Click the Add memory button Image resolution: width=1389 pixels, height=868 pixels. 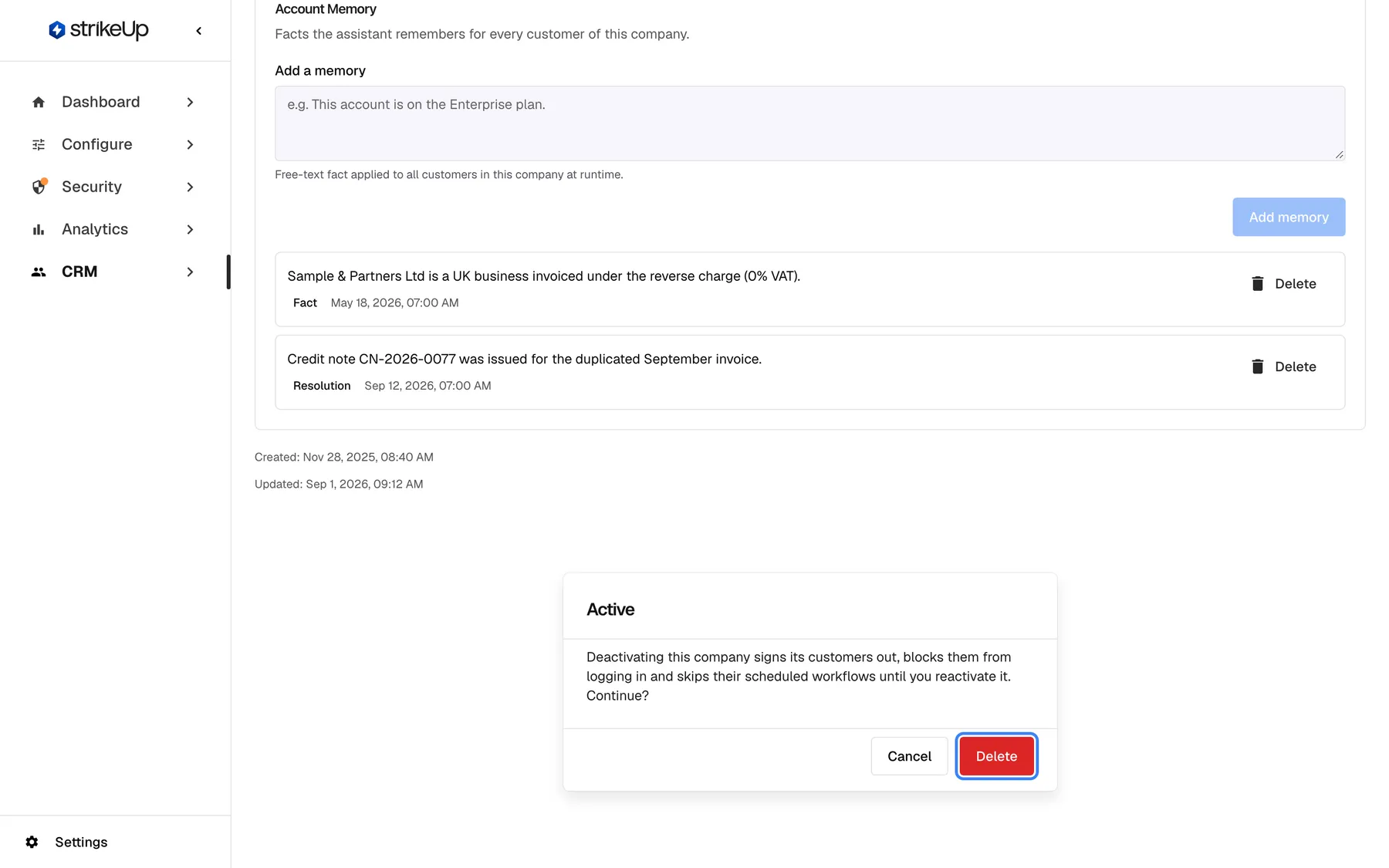tap(1289, 218)
